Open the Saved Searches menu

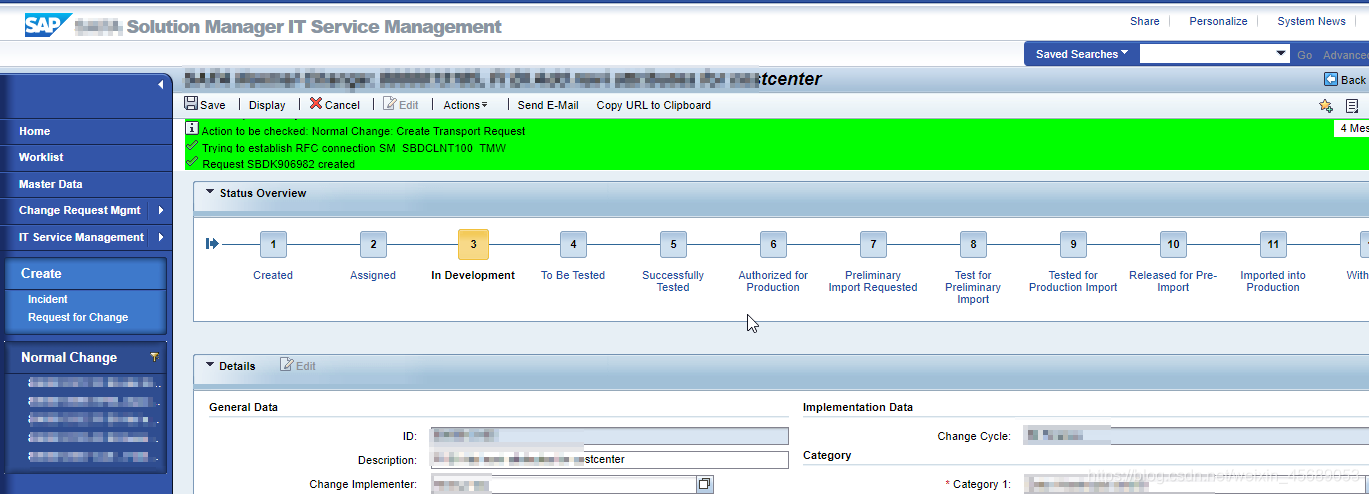point(1082,54)
